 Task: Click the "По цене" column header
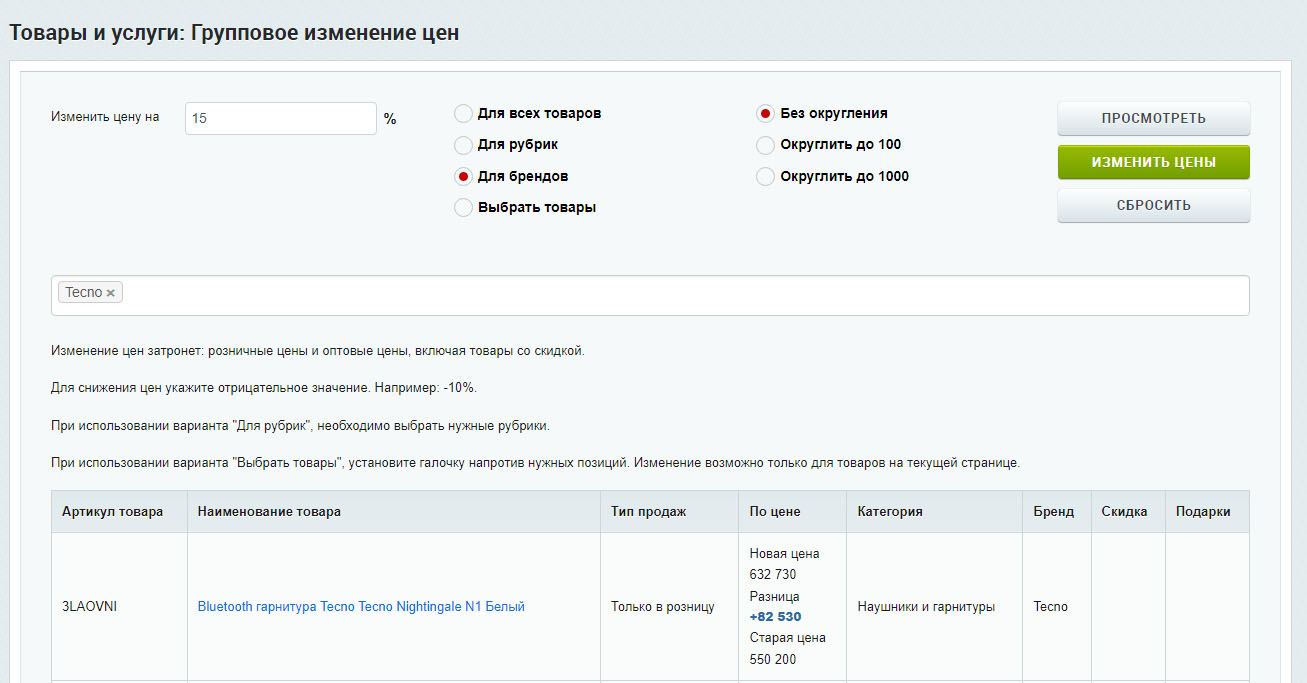(775, 512)
